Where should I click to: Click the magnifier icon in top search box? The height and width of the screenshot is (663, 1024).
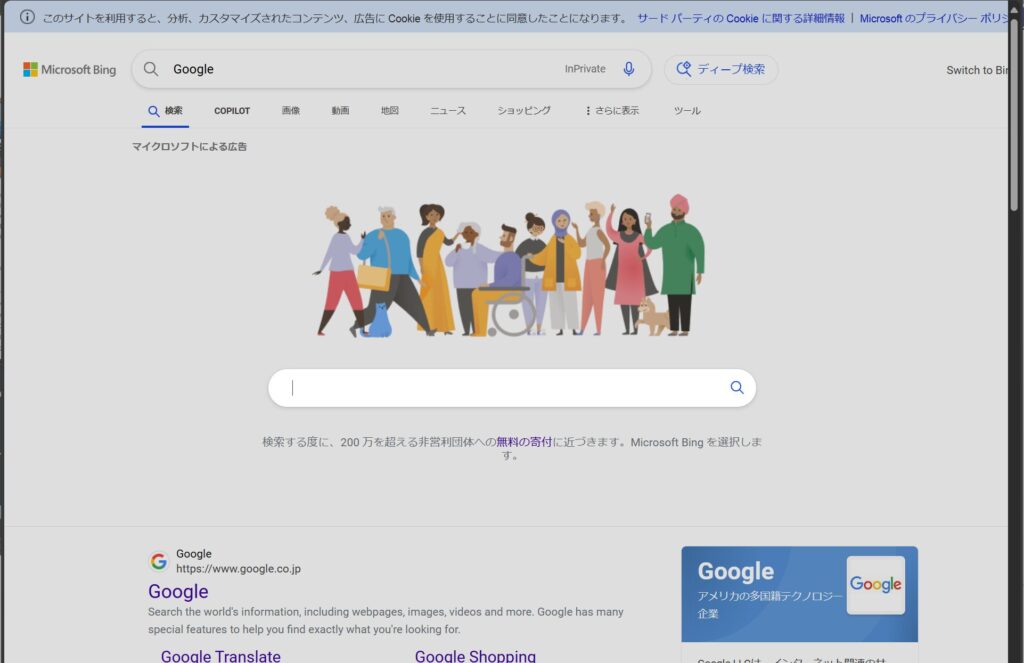tap(151, 69)
